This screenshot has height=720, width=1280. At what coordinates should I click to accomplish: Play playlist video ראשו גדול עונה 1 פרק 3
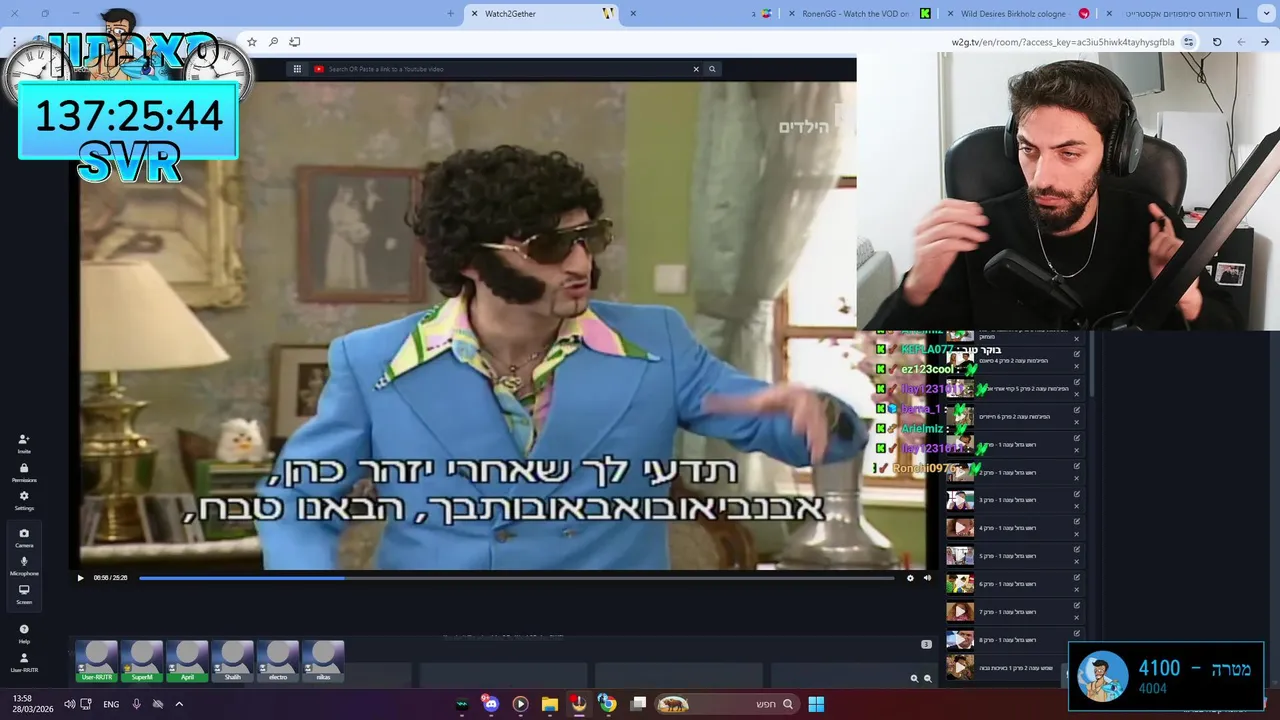click(960, 500)
